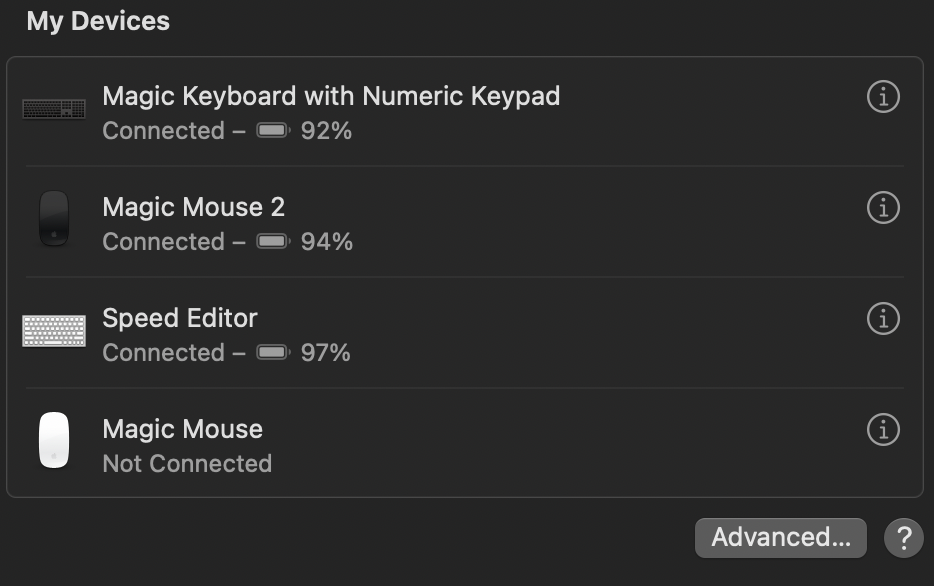This screenshot has width=934, height=586.
Task: Select the Speed Editor device name
Action: pos(180,318)
